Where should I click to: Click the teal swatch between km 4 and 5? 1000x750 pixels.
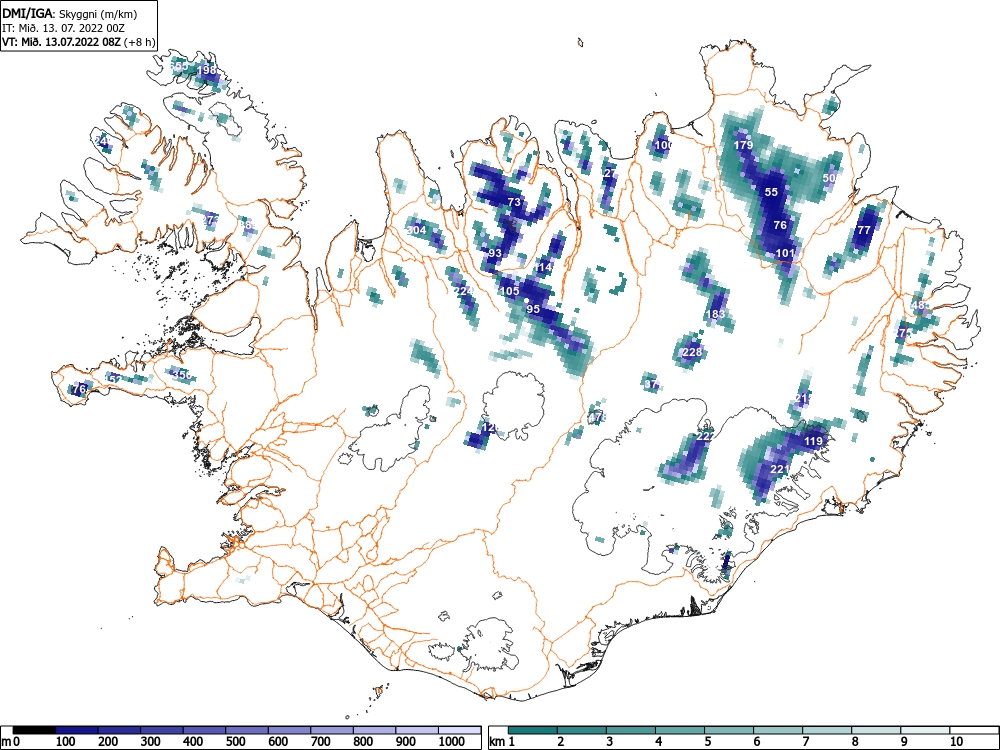coord(680,730)
